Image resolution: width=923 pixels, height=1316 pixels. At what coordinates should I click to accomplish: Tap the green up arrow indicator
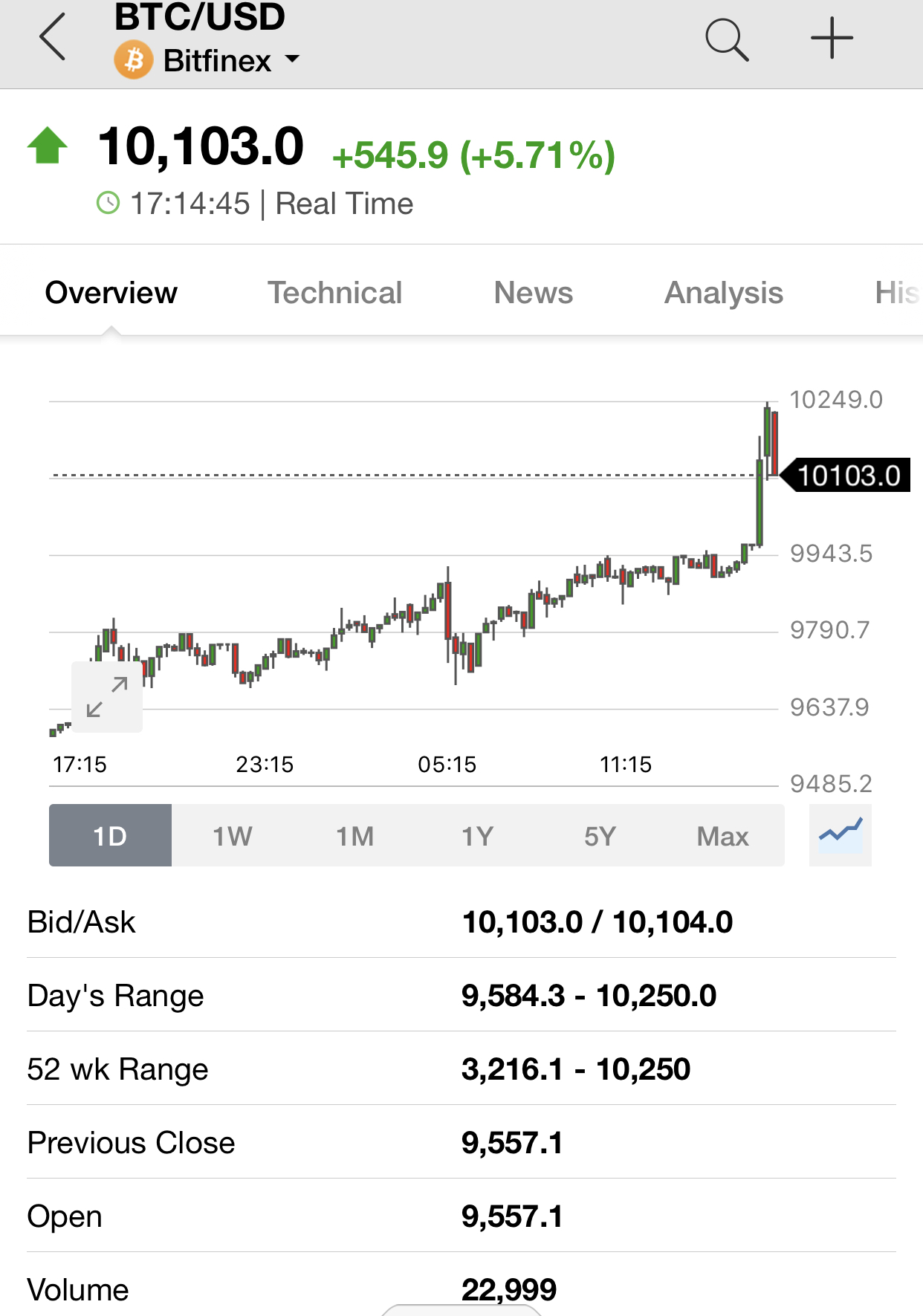click(x=48, y=146)
